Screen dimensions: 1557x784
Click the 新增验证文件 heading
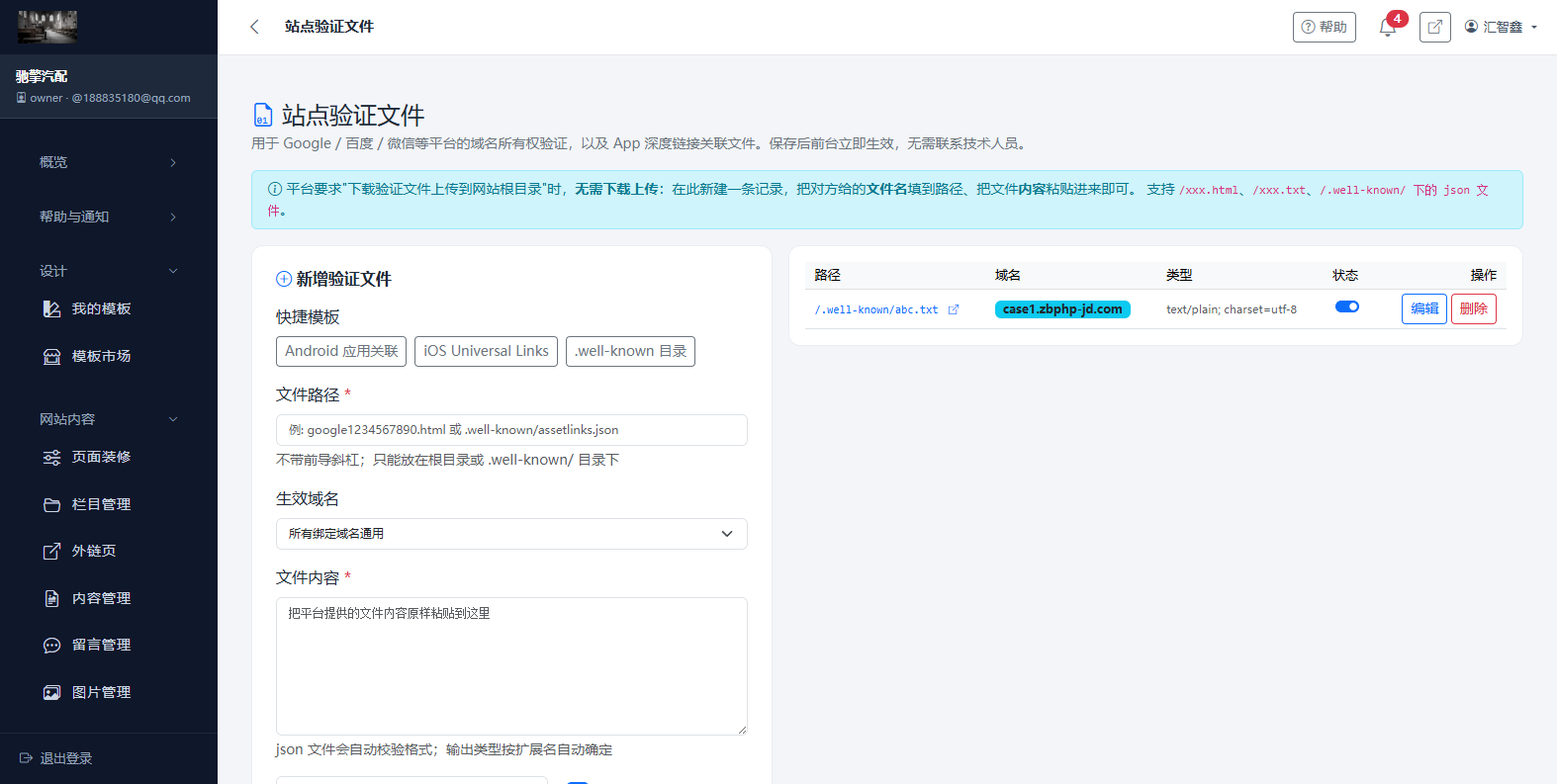coord(333,279)
